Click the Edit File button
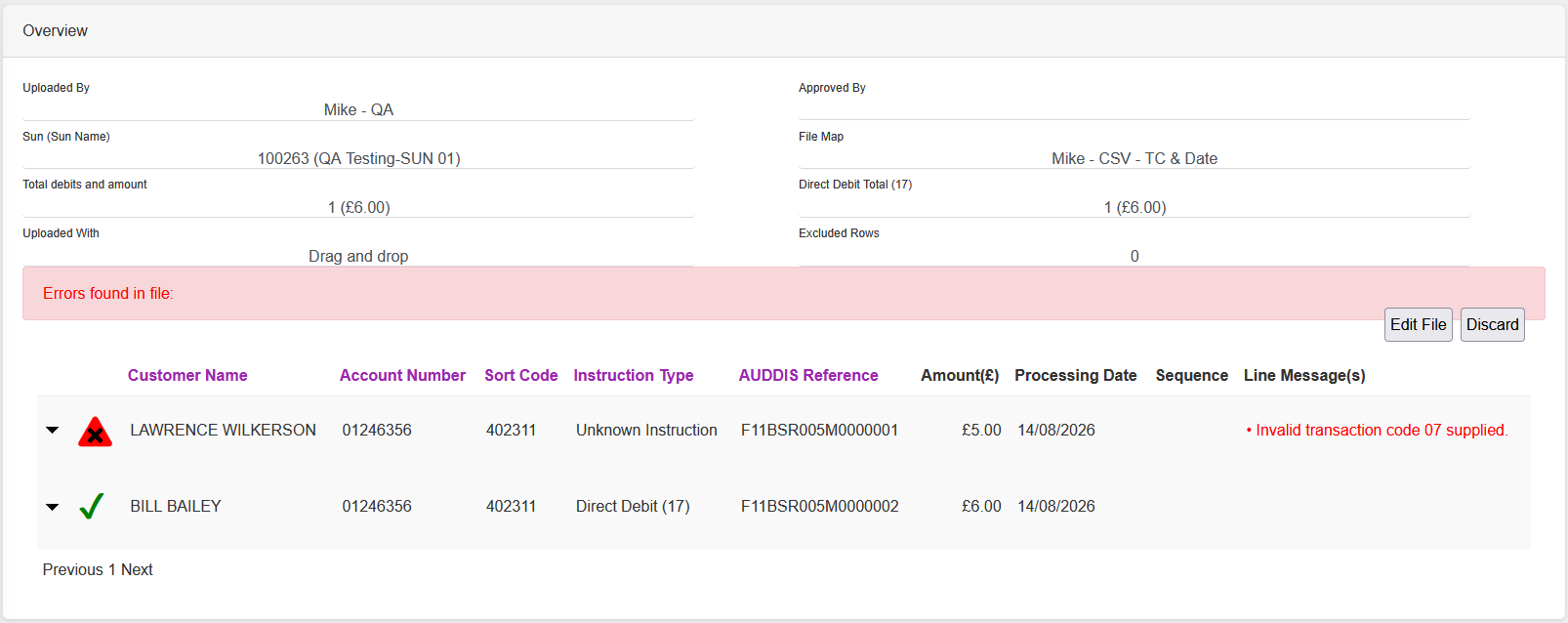Viewport: 1568px width, 623px height. pyautogui.click(x=1419, y=325)
